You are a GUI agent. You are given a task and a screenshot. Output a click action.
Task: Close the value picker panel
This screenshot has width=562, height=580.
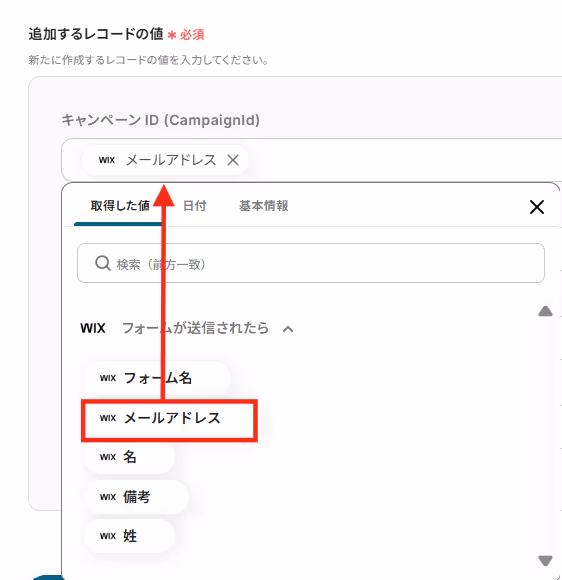536,207
